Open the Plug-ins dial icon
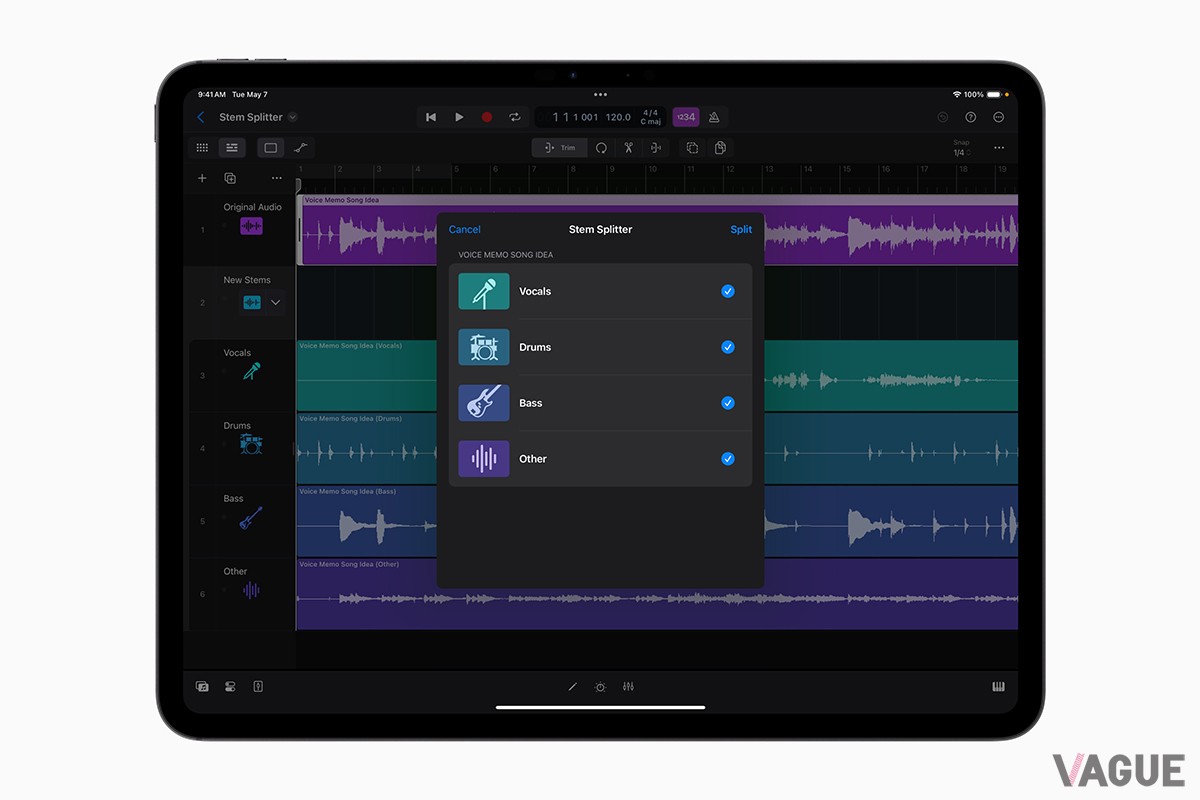The width and height of the screenshot is (1200, 800). (x=600, y=687)
